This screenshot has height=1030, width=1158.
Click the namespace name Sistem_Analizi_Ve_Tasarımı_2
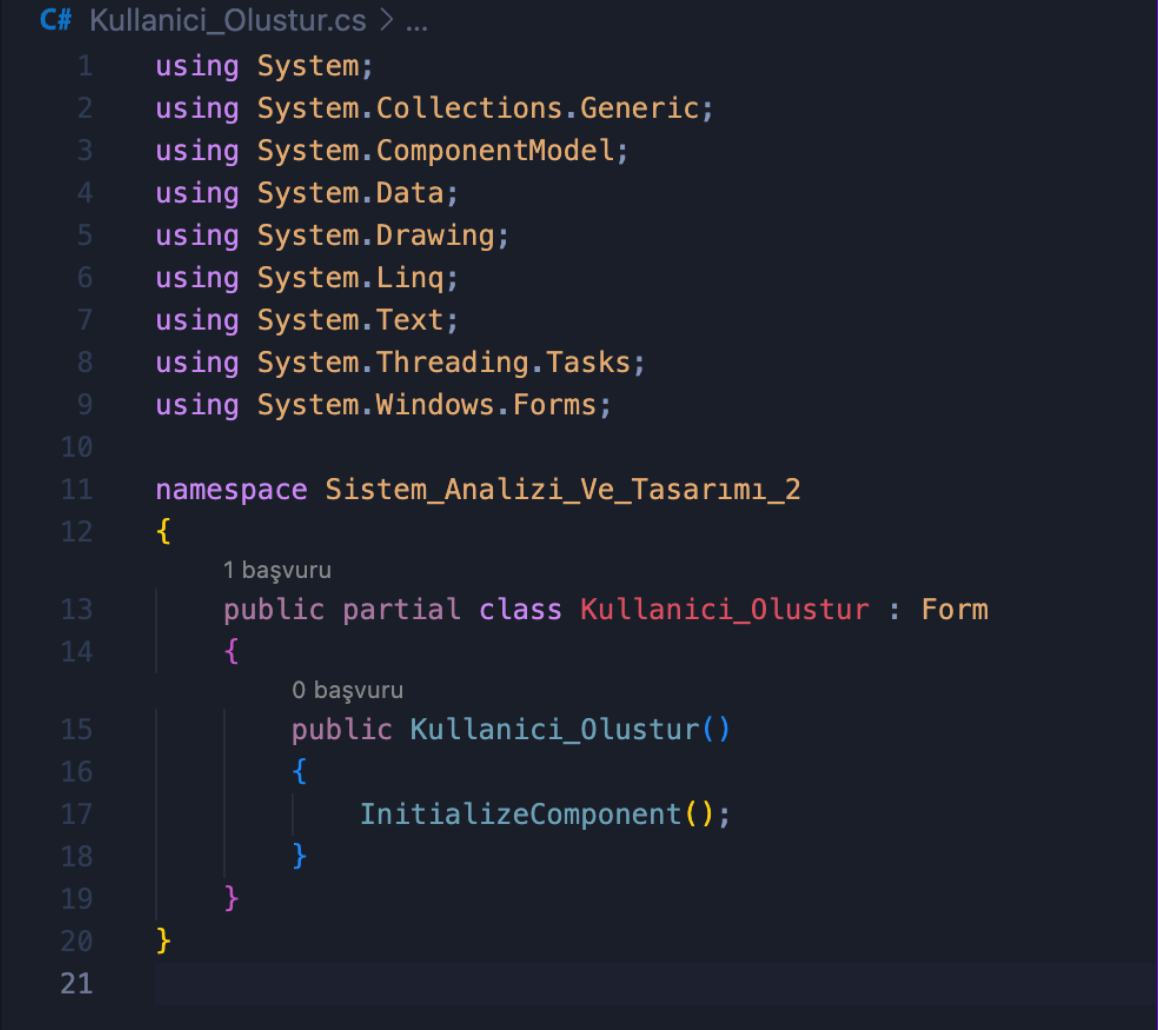coord(562,490)
